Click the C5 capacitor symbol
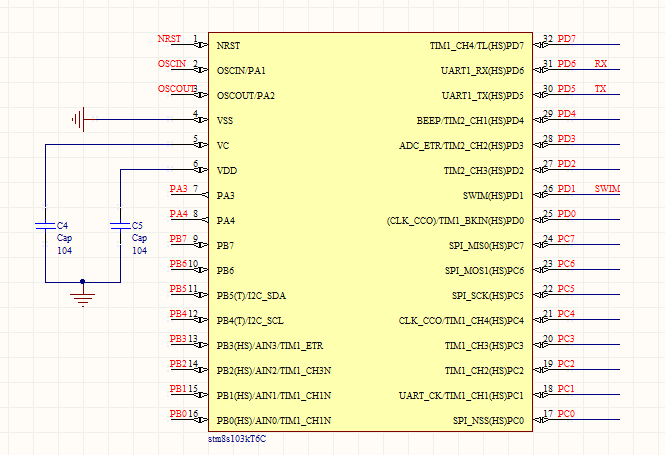 (120, 226)
